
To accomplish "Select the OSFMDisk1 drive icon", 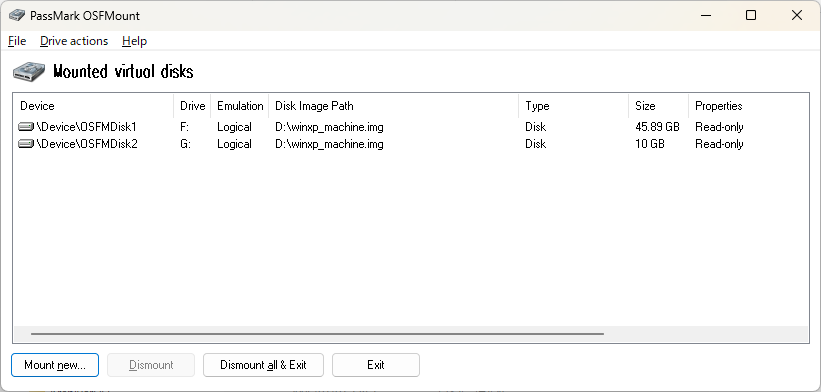I will pos(26,127).
